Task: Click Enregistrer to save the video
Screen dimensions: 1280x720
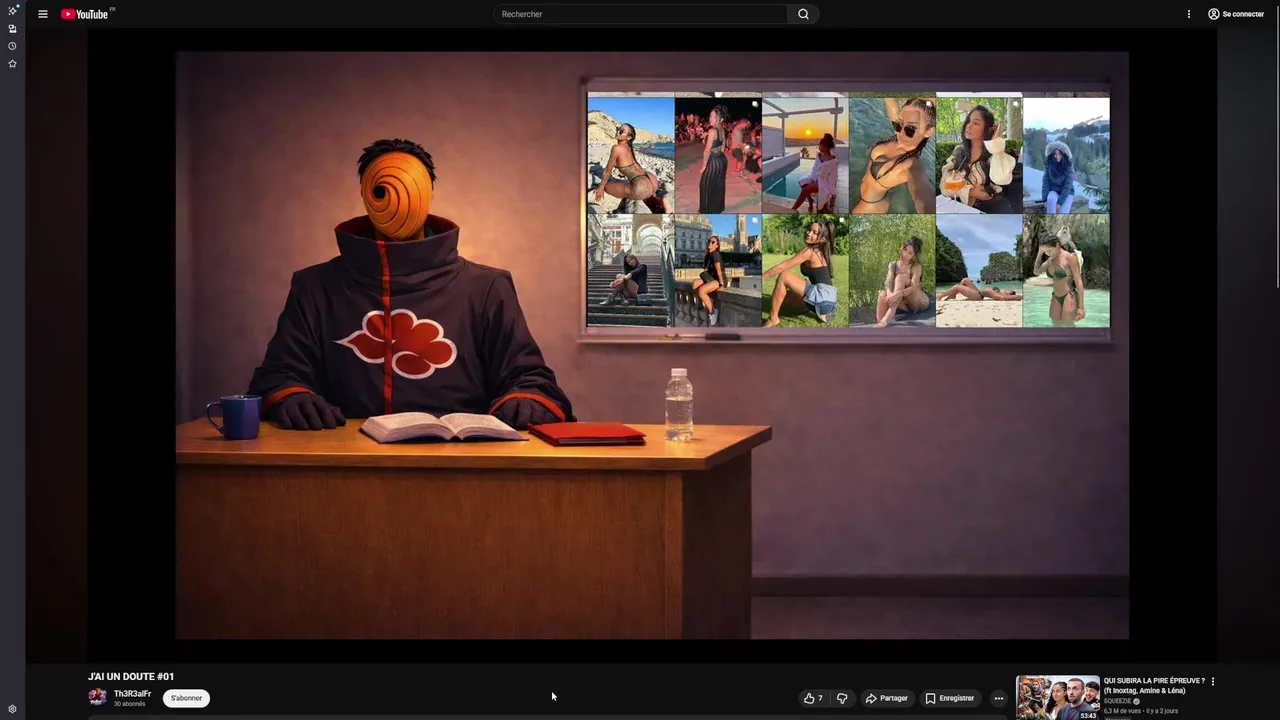Action: (x=949, y=698)
